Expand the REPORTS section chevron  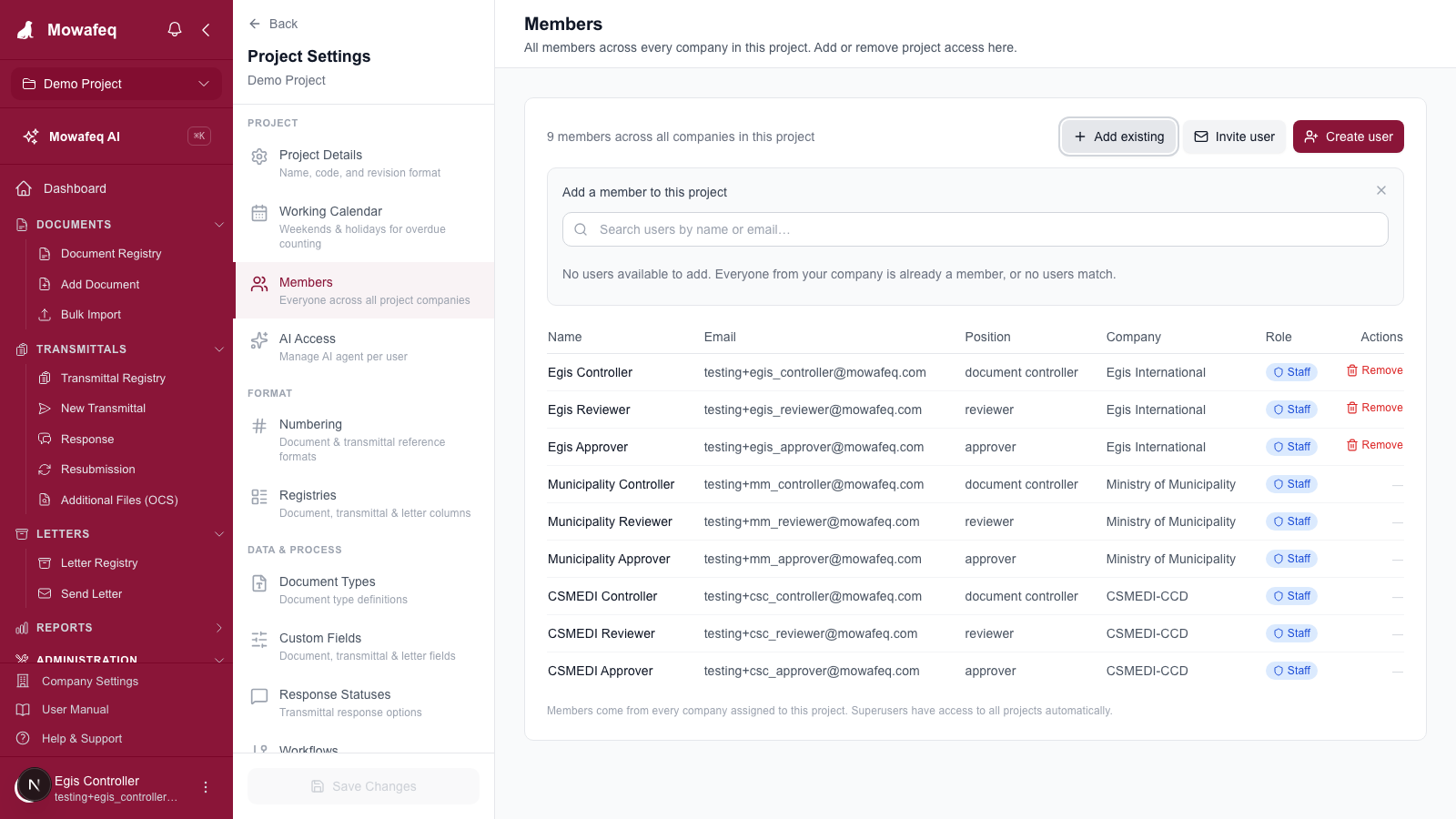pyautogui.click(x=218, y=628)
